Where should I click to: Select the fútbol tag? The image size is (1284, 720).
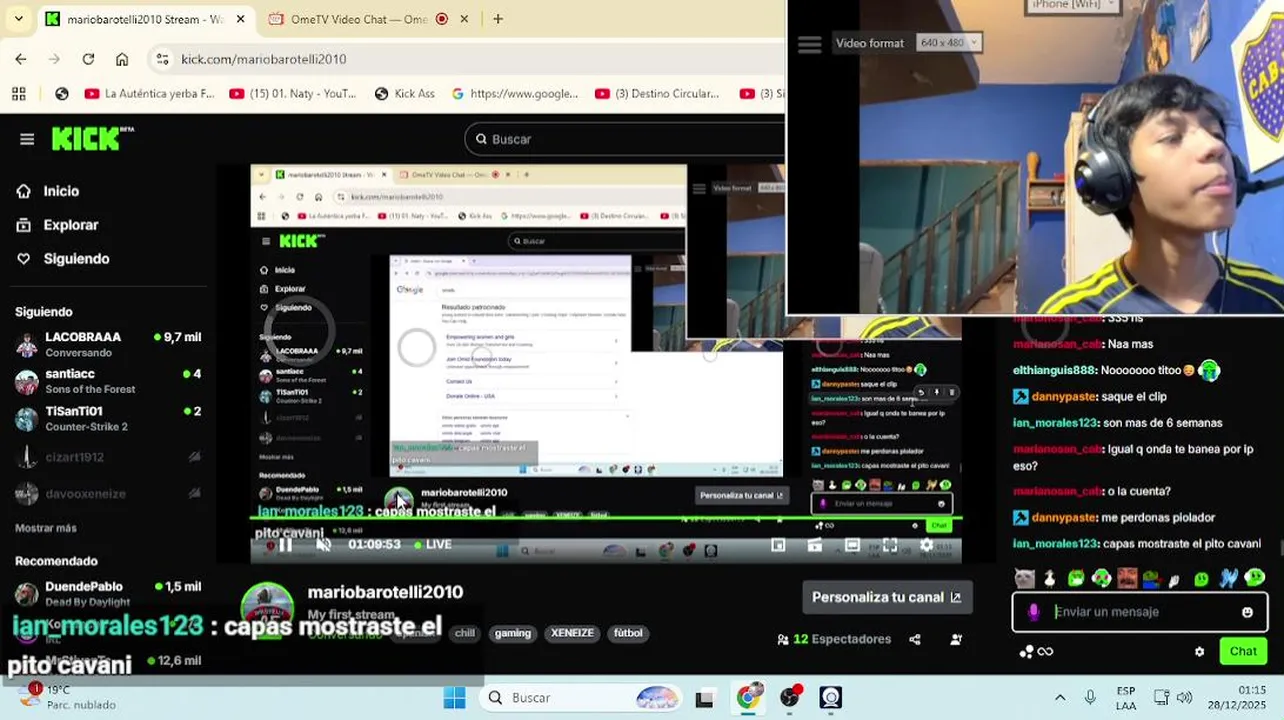click(628, 633)
